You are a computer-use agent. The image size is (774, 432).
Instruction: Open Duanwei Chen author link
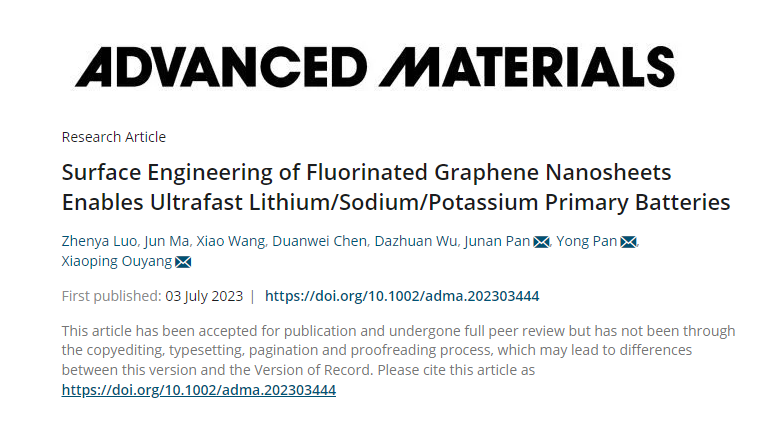pos(319,241)
